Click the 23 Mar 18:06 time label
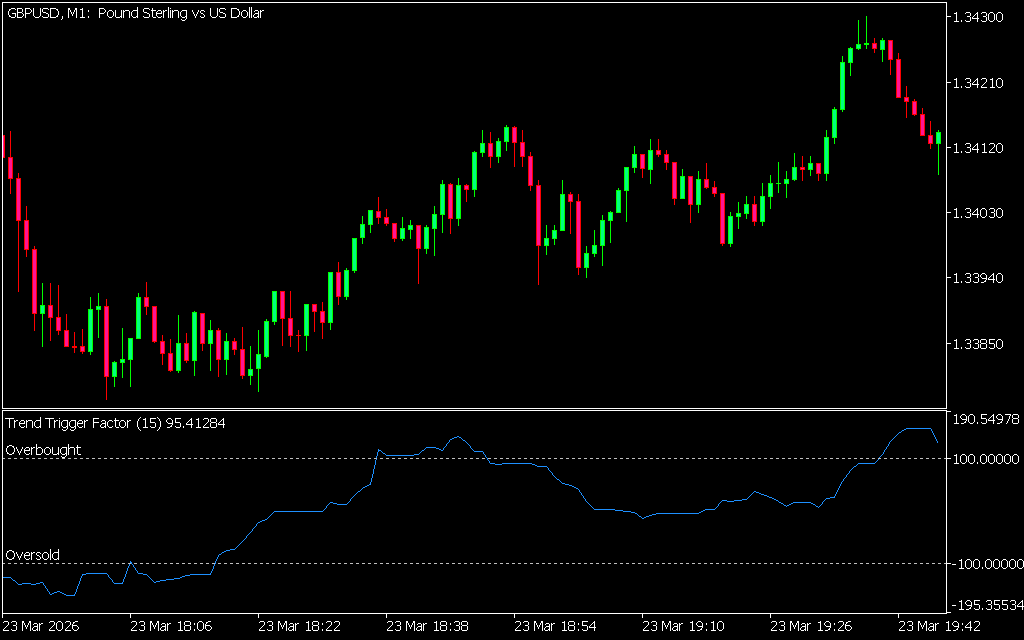This screenshot has width=1024, height=640. pyautogui.click(x=170, y=626)
